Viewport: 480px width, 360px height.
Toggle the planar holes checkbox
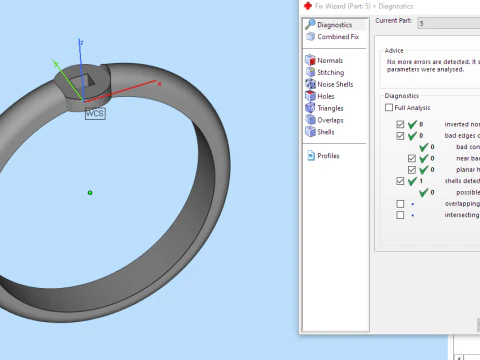tap(412, 170)
